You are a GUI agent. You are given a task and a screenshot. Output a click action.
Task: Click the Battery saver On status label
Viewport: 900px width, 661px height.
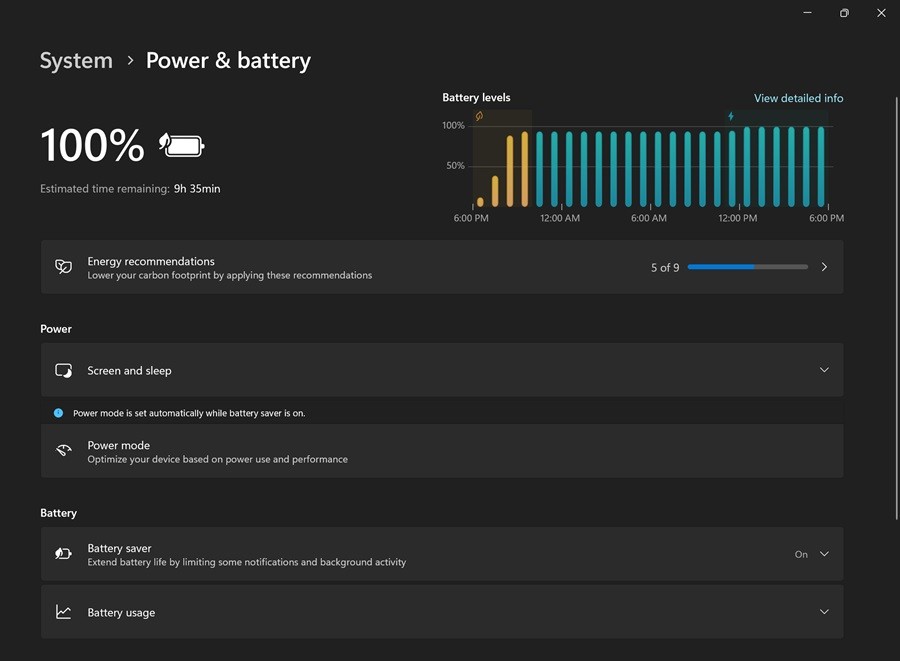tap(801, 554)
